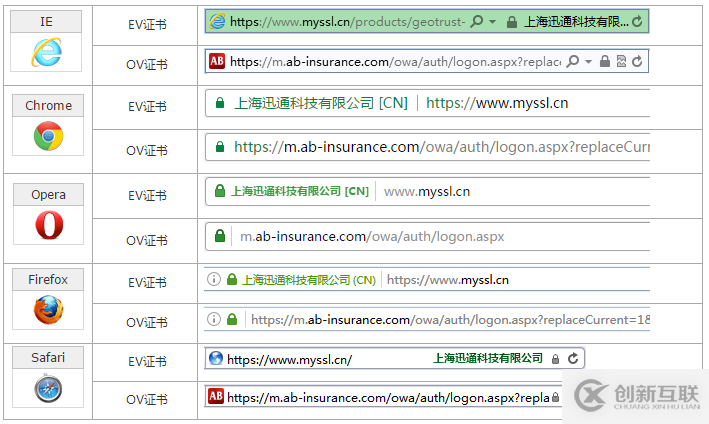Open address dropdown arrow in IE EV bar
709x424 pixels.
(492, 22)
